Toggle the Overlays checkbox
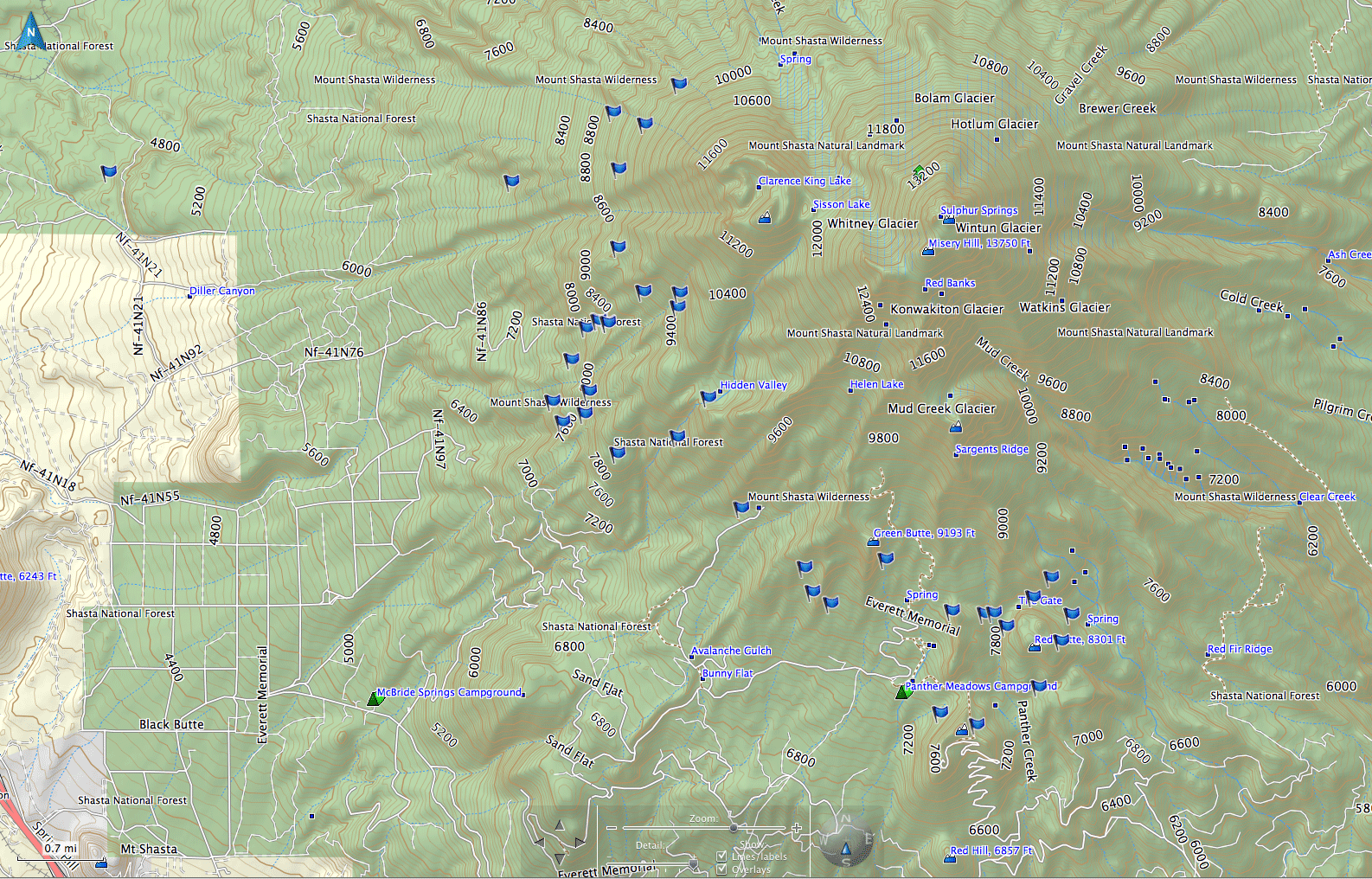This screenshot has width=1372, height=879. (x=721, y=869)
